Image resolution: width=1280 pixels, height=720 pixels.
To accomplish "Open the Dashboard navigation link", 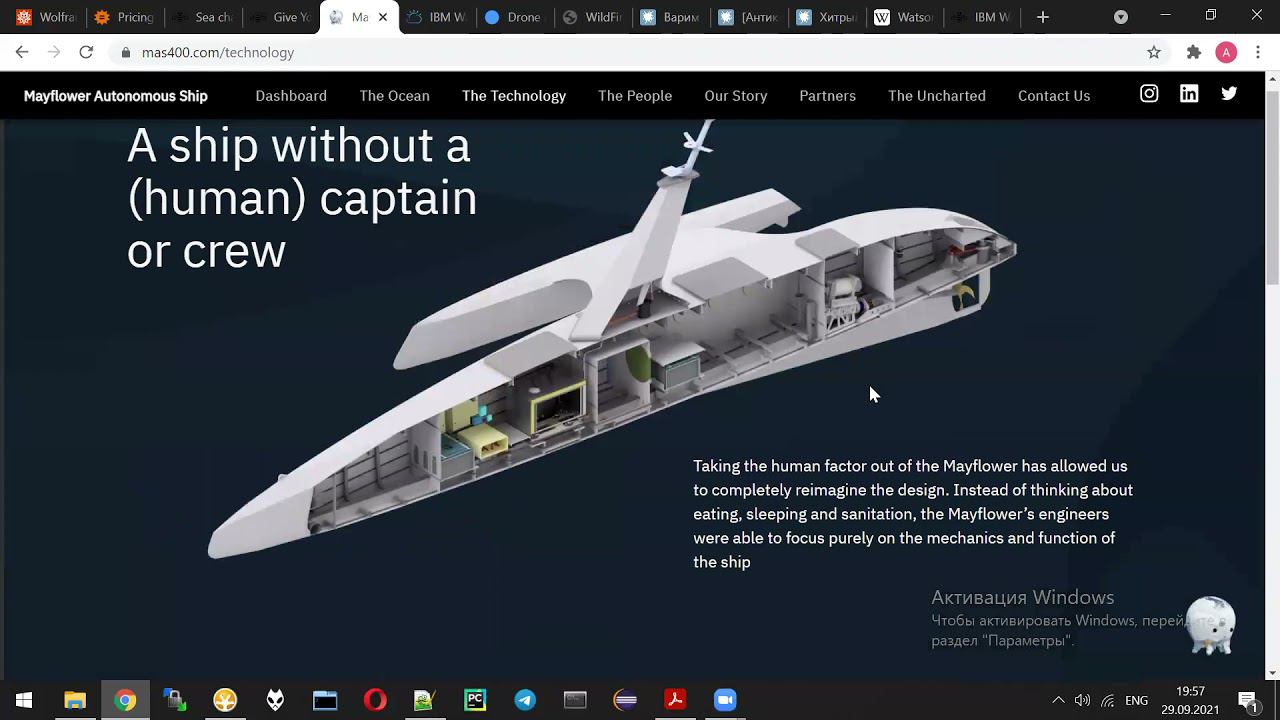I will coord(291,96).
